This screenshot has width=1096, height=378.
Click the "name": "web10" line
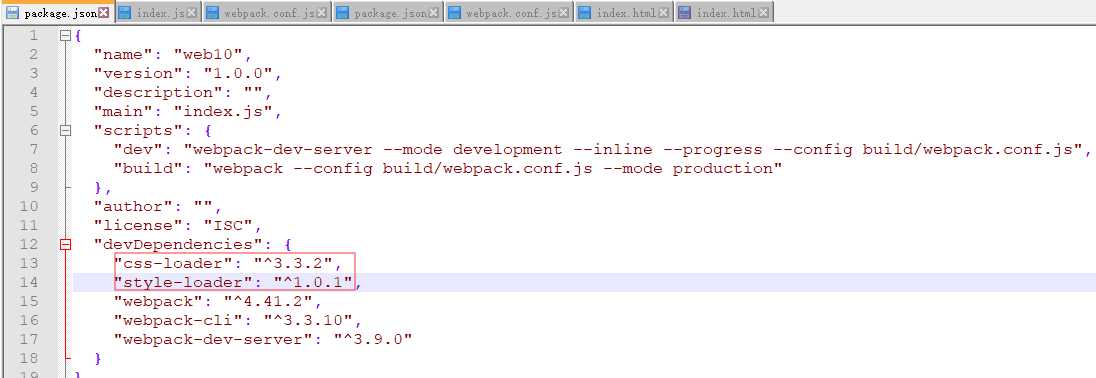tap(173, 54)
